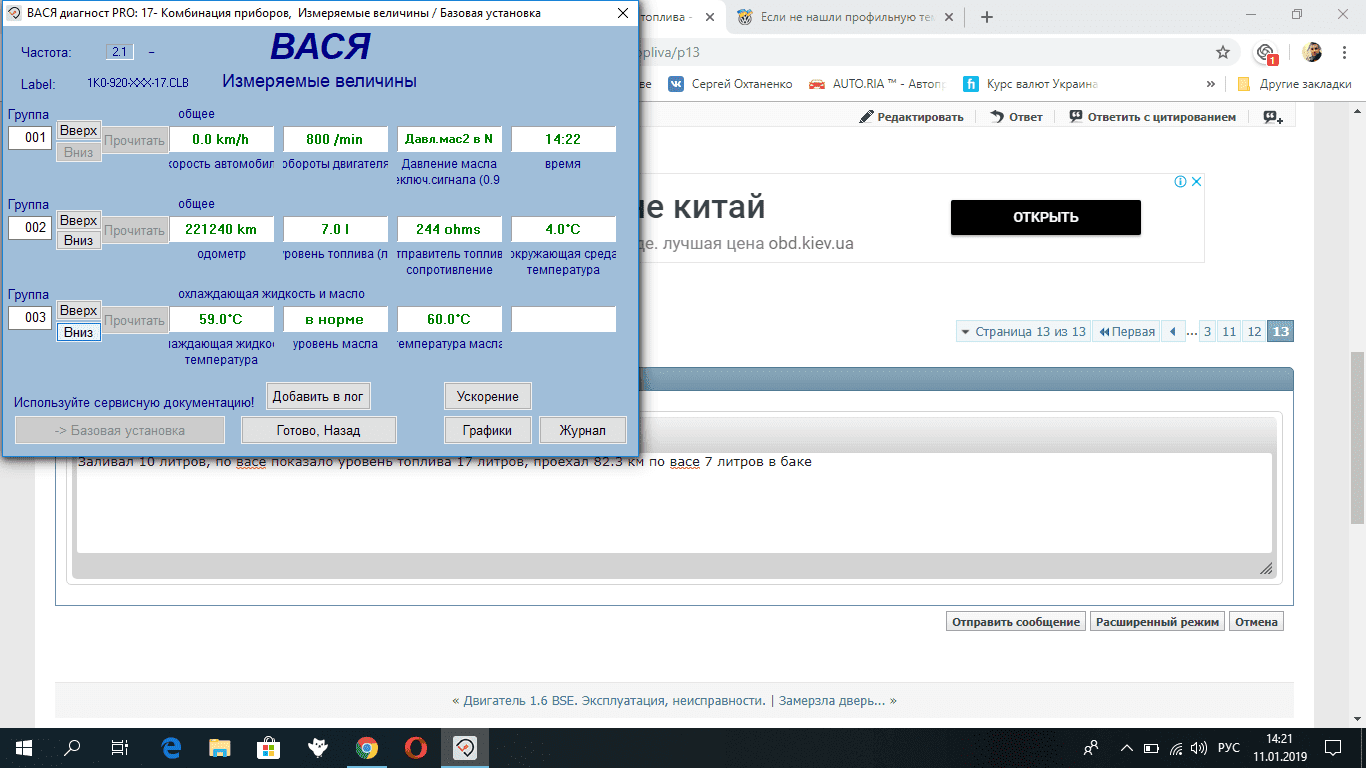Click Вниз button for group 002
Viewport: 1366px width, 768px height.
coord(78,240)
